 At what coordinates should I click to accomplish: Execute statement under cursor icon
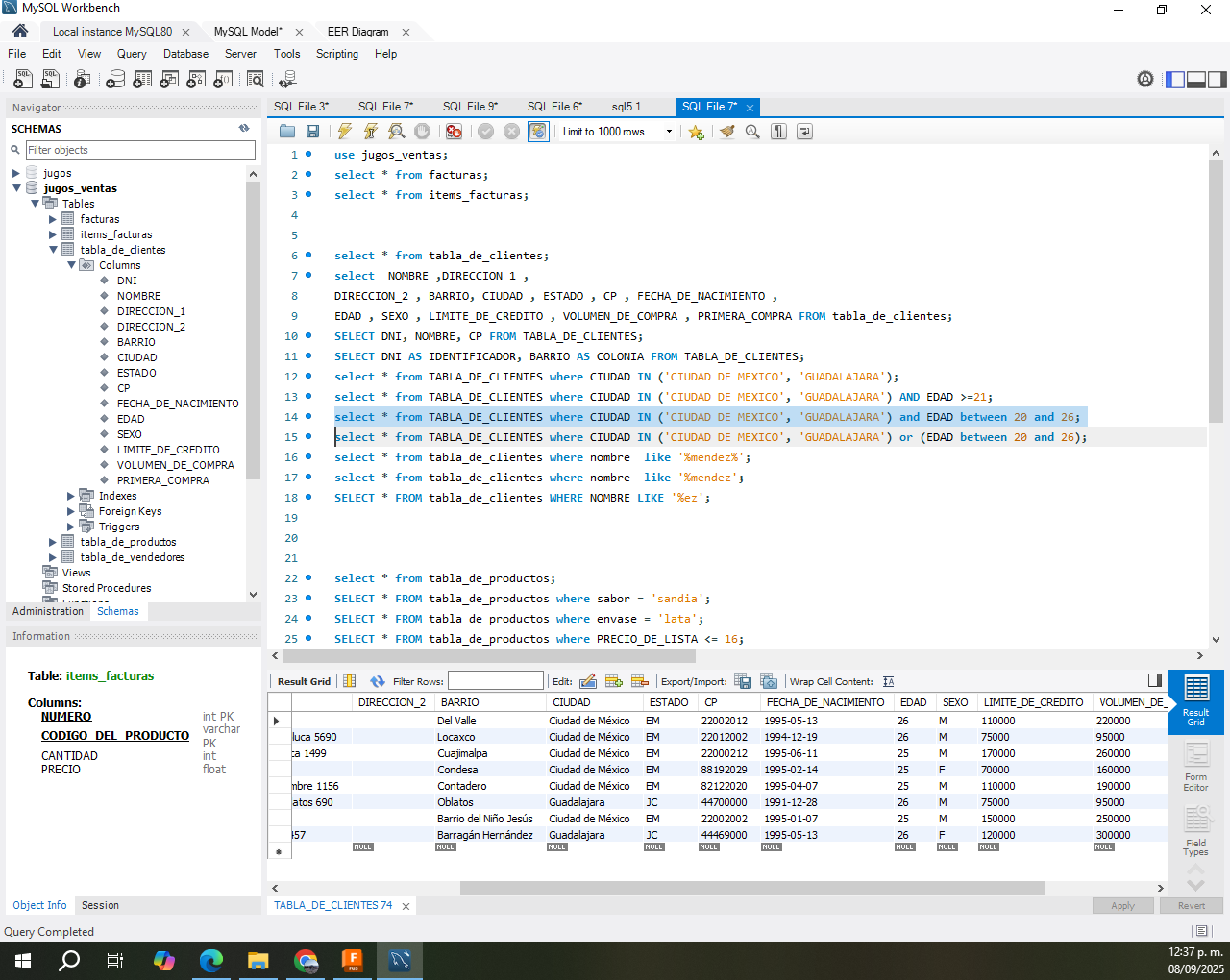[x=371, y=132]
